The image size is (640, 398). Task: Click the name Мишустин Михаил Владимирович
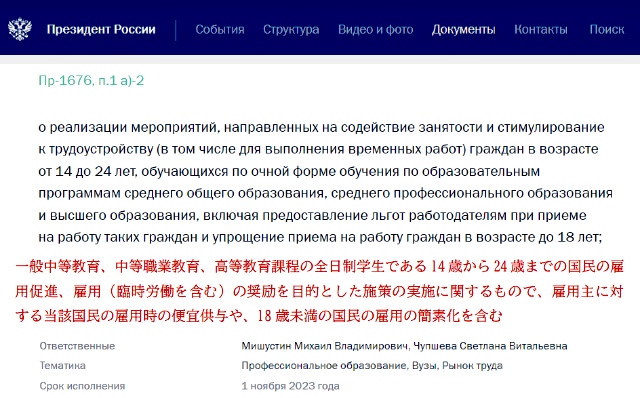tap(325, 346)
